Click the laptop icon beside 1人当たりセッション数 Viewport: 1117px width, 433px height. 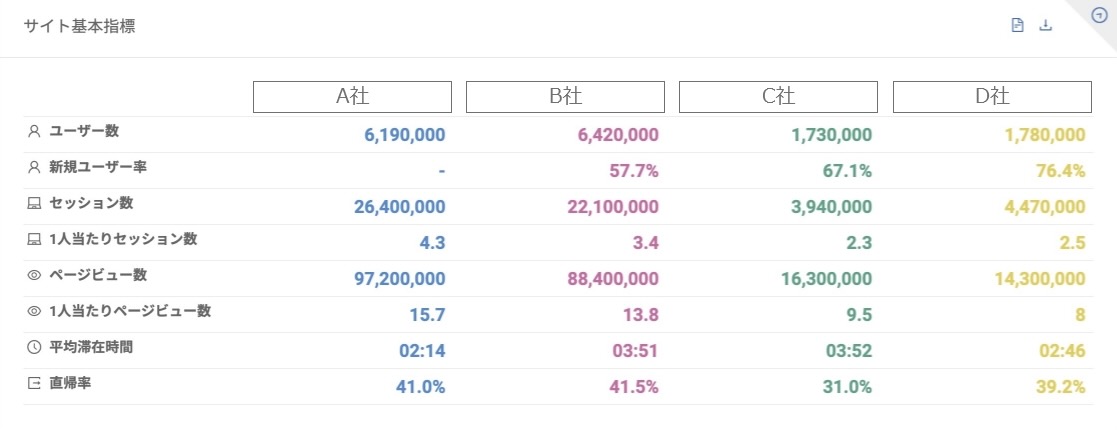click(x=34, y=239)
